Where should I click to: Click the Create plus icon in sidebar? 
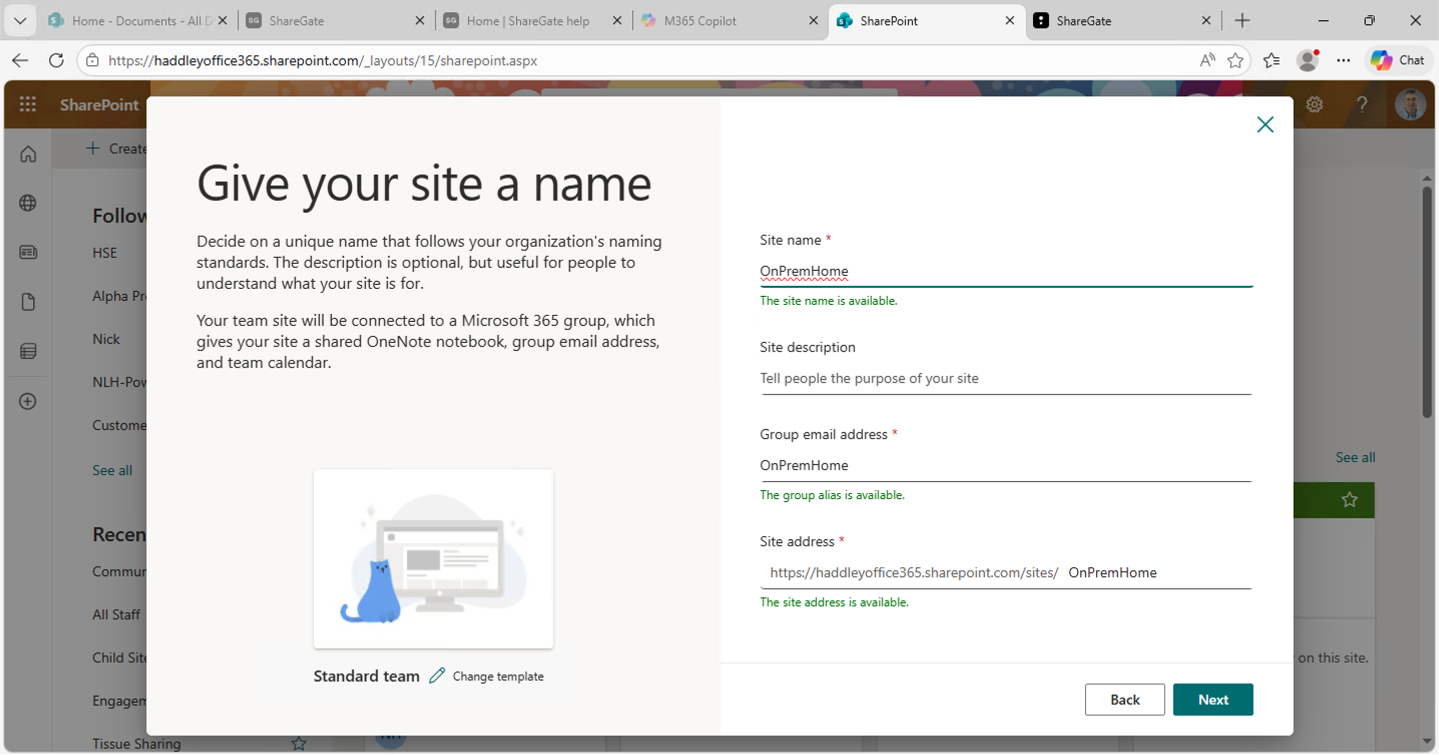click(28, 401)
